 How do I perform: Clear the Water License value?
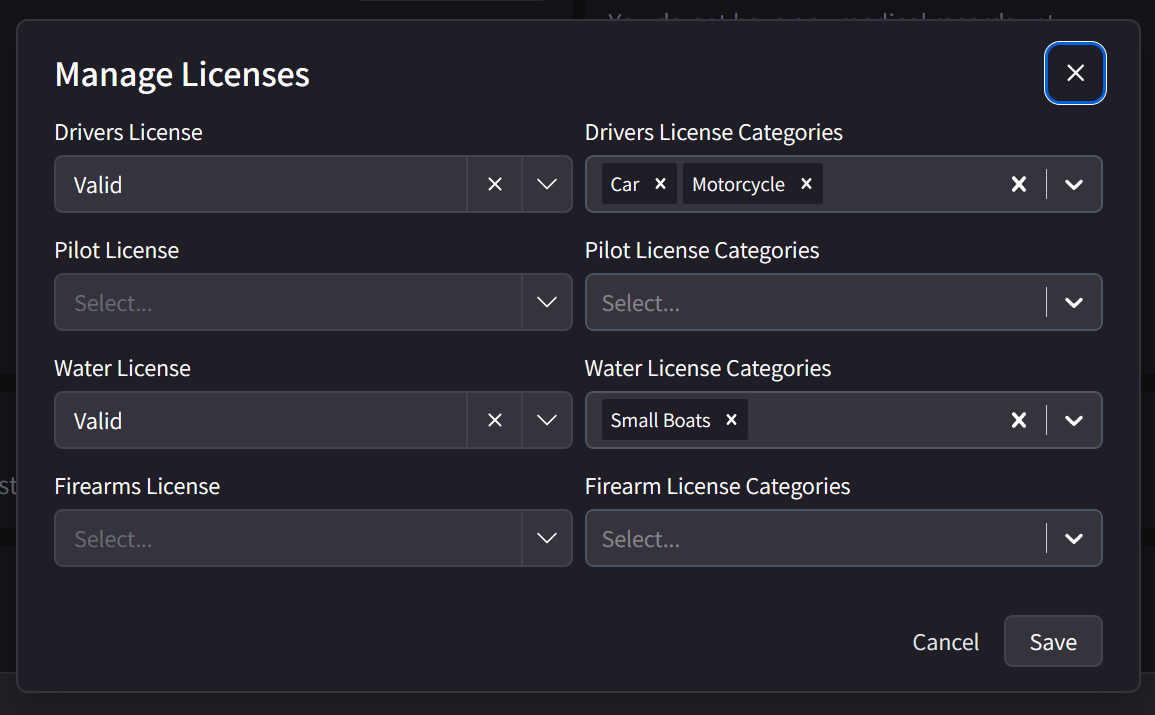point(494,420)
